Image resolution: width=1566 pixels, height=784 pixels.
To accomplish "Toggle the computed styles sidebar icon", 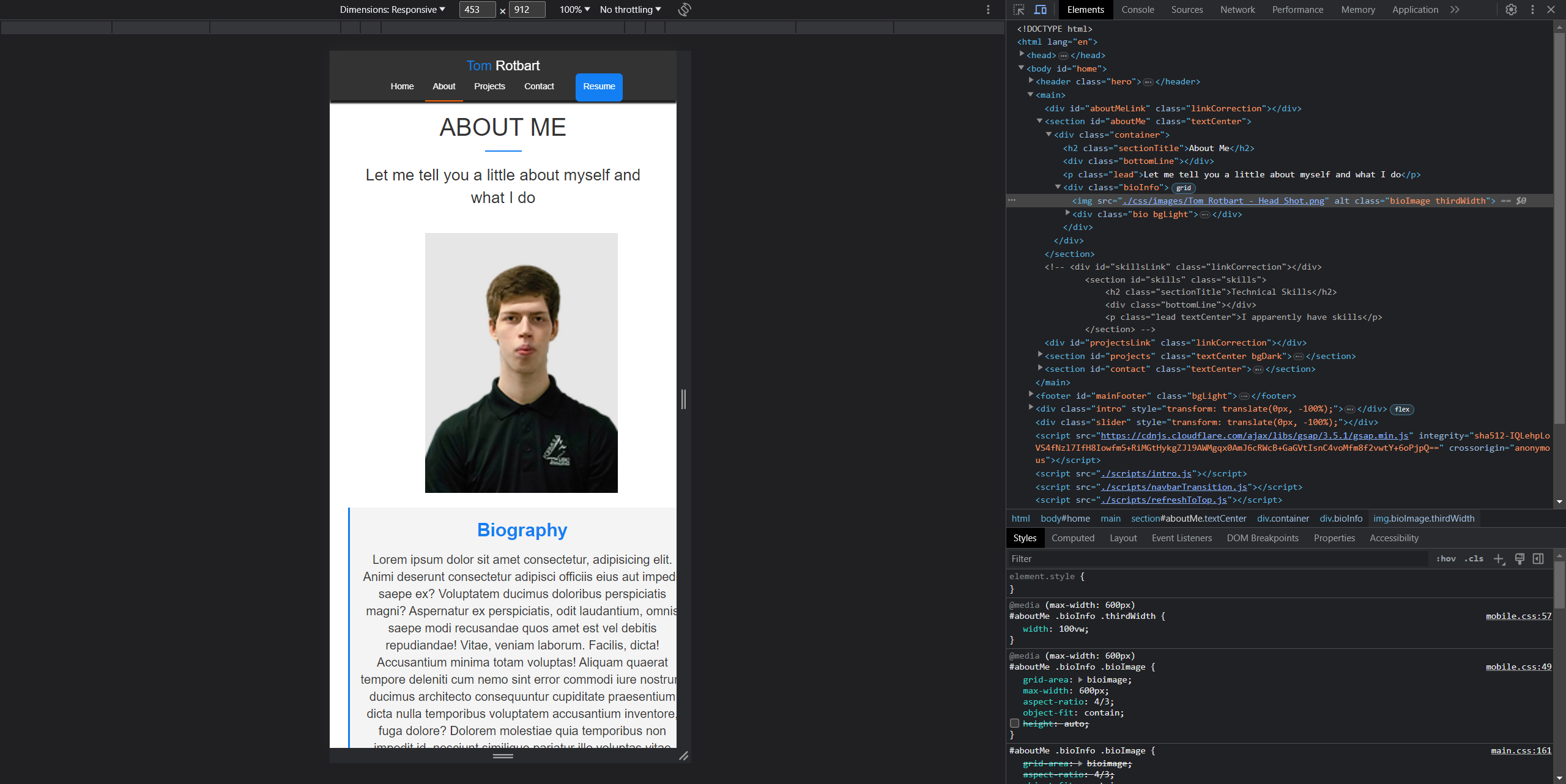I will (1538, 559).
